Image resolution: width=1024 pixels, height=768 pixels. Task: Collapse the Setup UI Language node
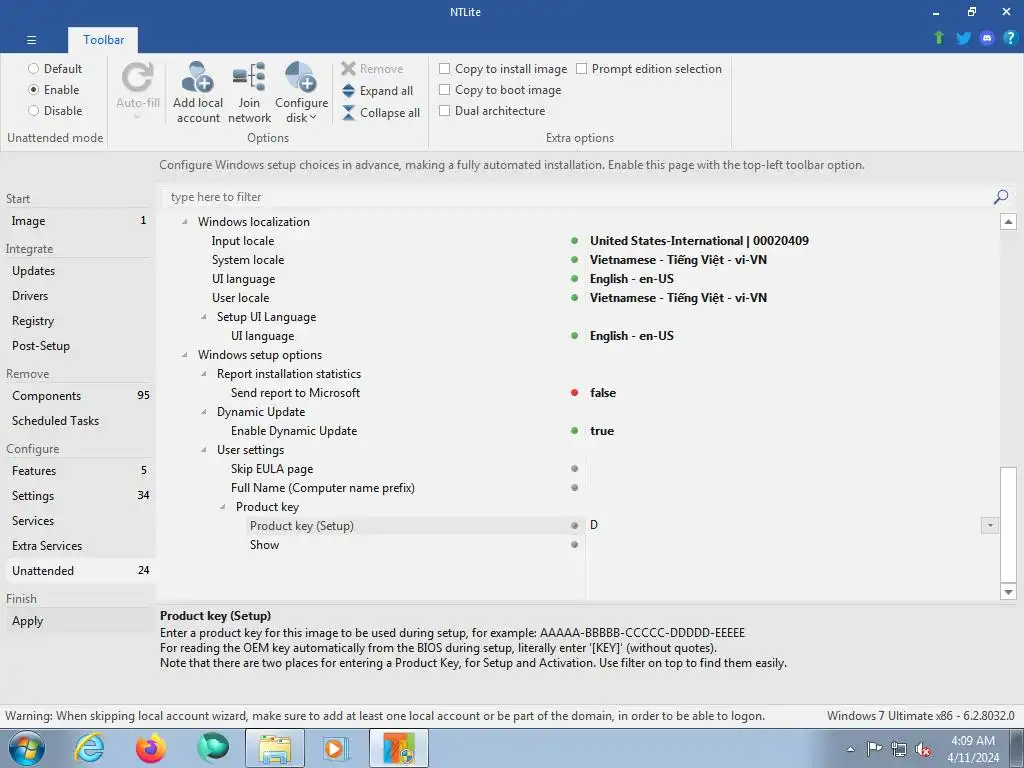(x=204, y=317)
